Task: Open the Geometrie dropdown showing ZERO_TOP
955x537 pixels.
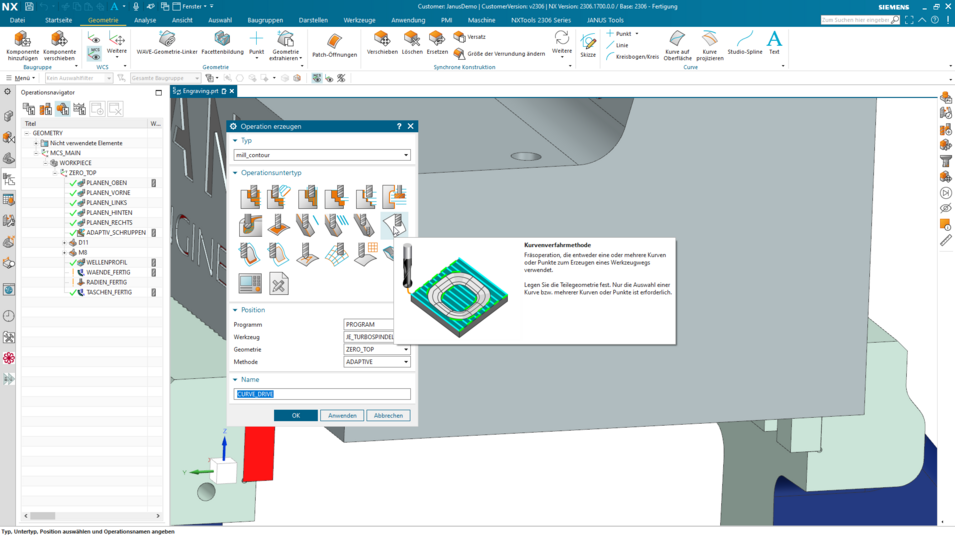Action: pos(377,349)
